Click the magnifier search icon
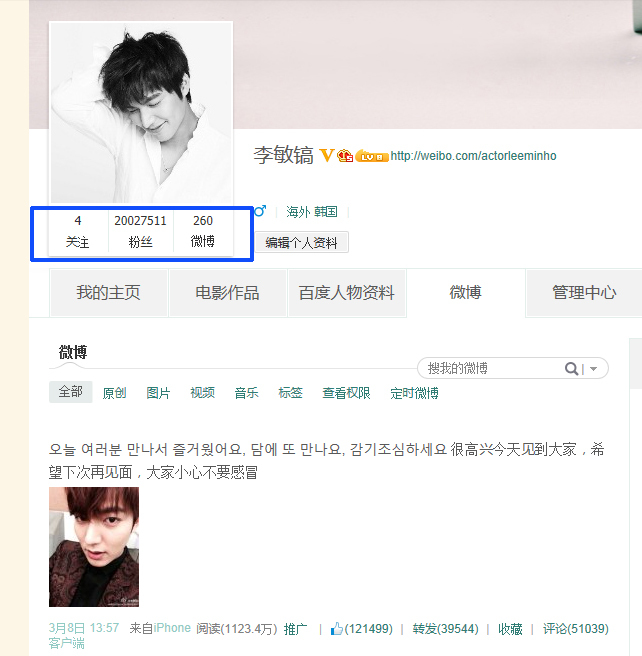The height and width of the screenshot is (656, 642). 571,368
